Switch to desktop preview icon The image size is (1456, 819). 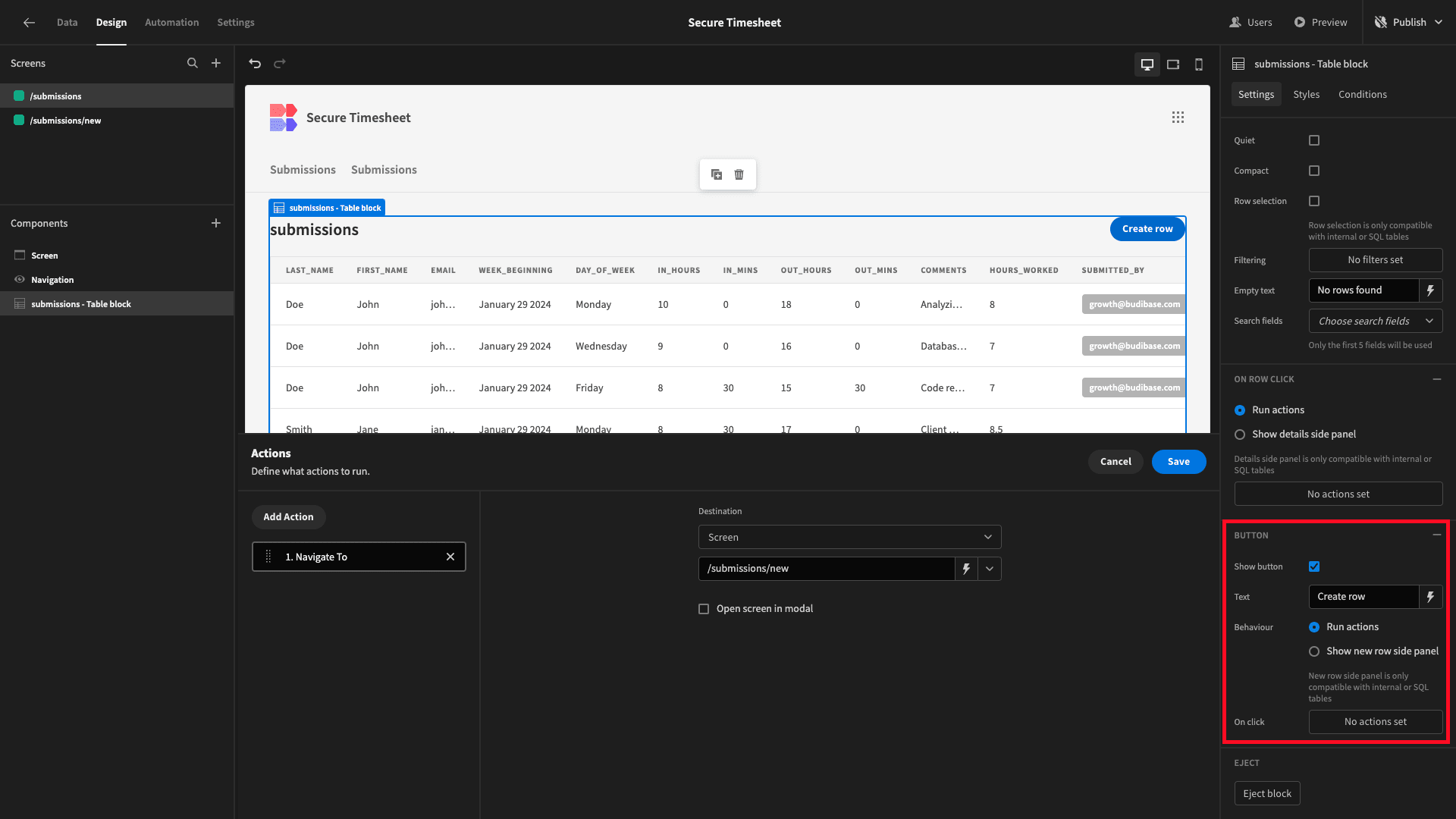click(1147, 64)
